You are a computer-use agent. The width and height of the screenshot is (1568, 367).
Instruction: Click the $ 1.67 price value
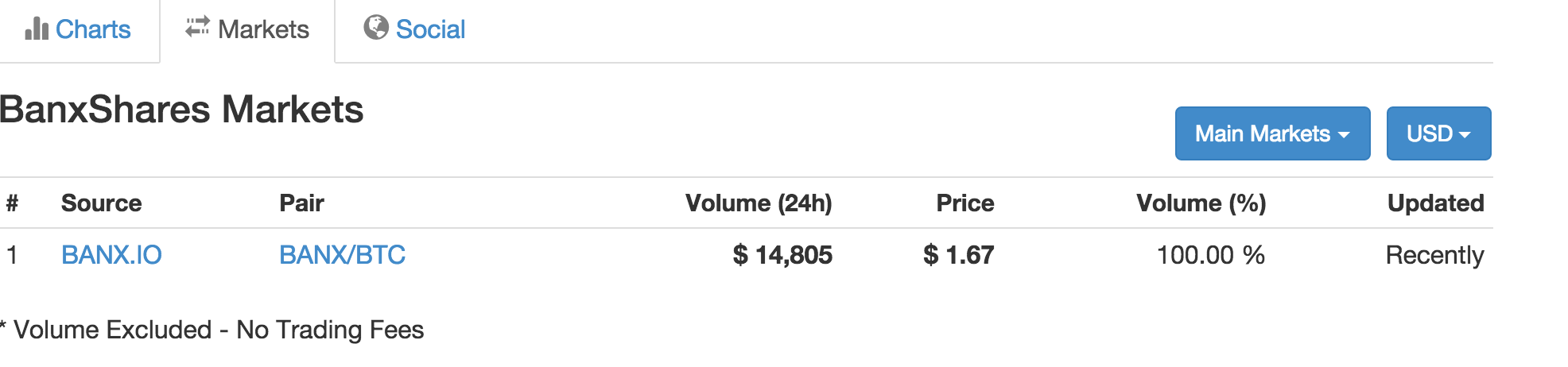(958, 255)
